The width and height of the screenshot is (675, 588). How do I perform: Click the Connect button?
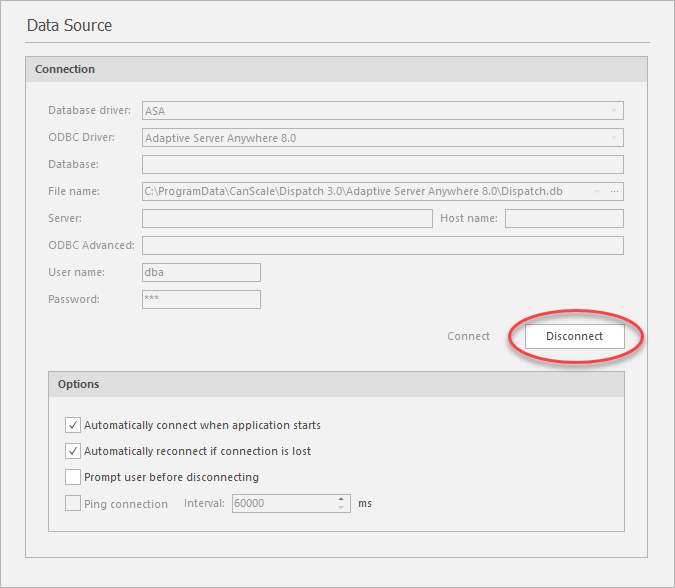[x=468, y=336]
